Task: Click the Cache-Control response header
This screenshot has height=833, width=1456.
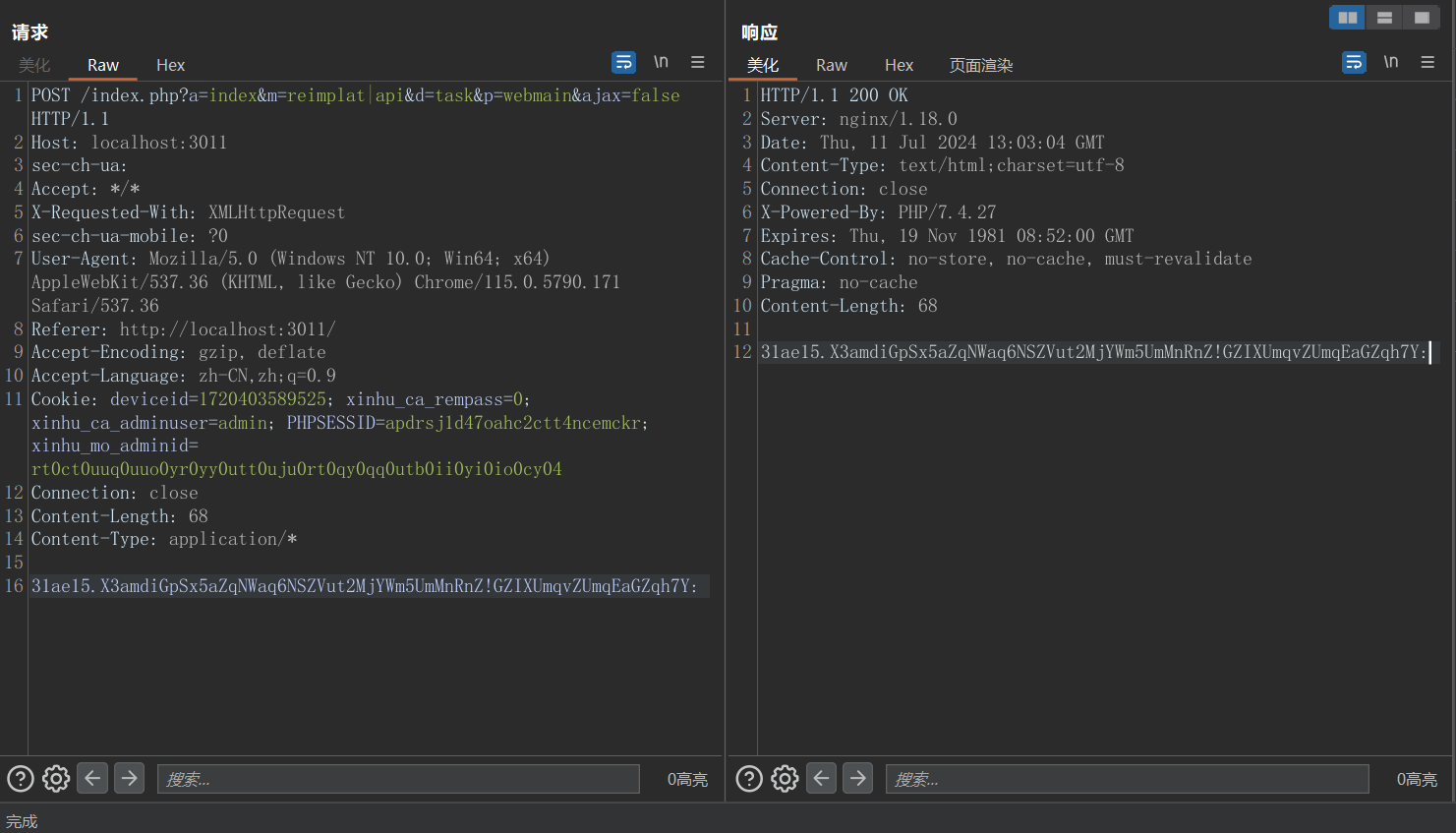Action: pyautogui.click(x=1006, y=259)
